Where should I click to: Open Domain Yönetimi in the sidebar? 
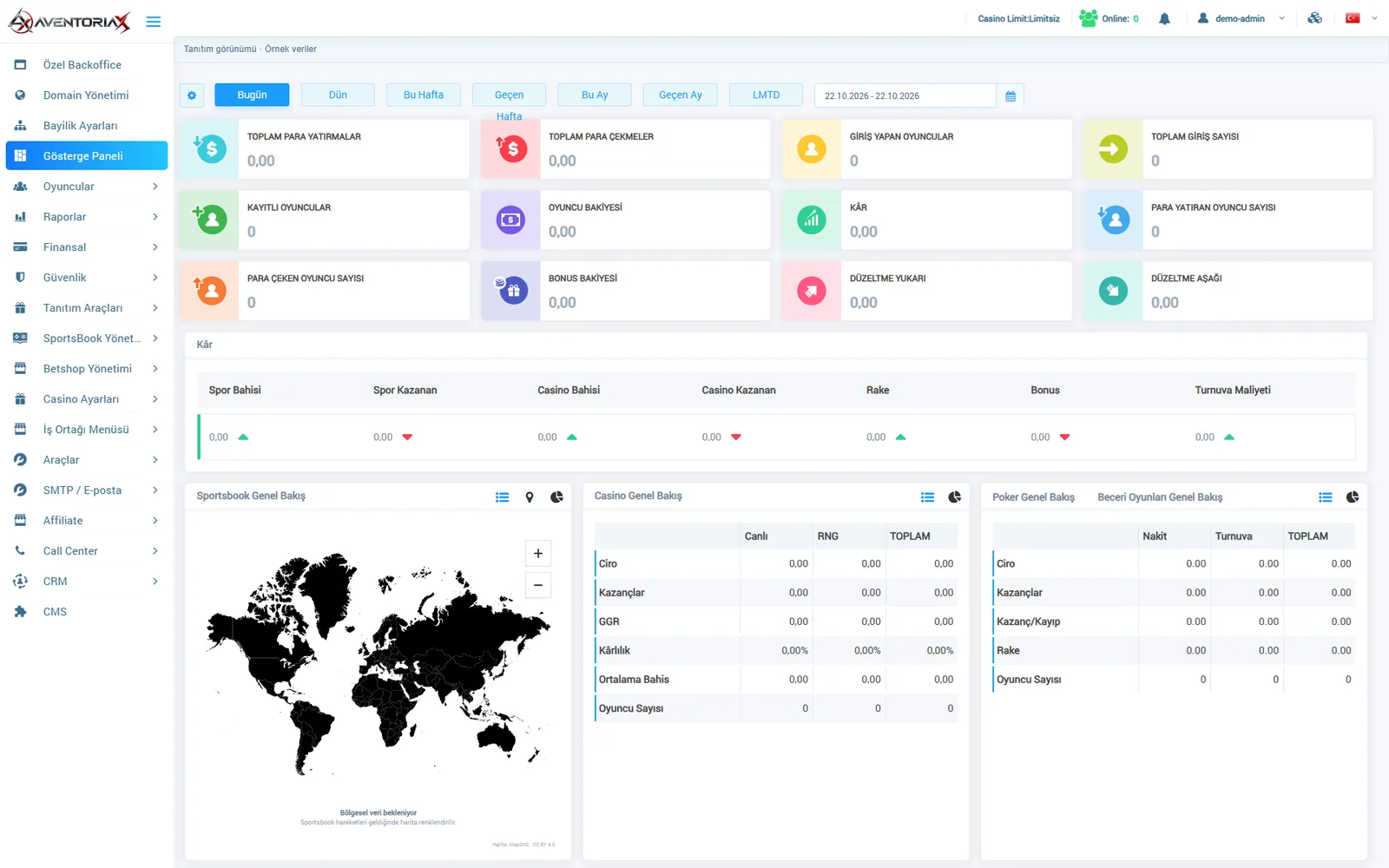point(87,95)
